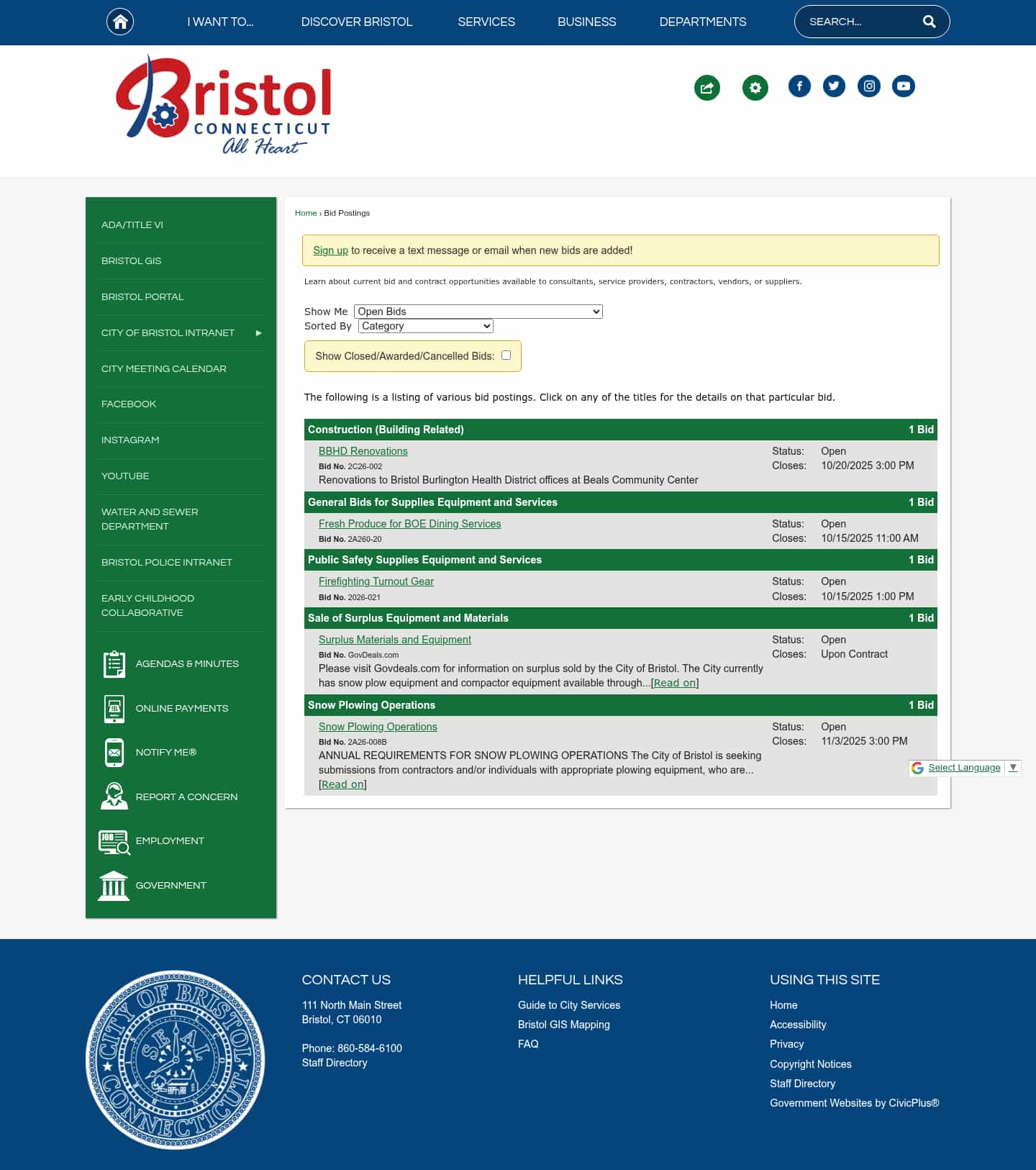Open the Business menu
1036x1170 pixels.
(587, 22)
